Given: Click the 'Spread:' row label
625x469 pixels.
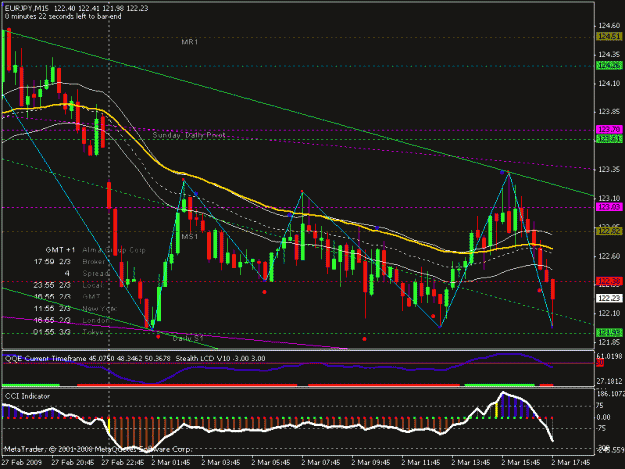Looking at the screenshot, I should (96, 273).
